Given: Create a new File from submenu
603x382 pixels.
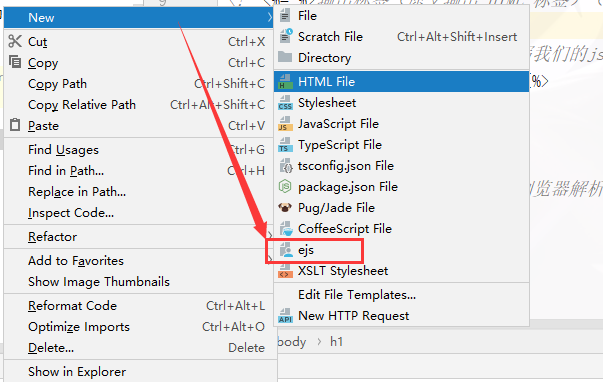Looking at the screenshot, I should pyautogui.click(x=401, y=16).
